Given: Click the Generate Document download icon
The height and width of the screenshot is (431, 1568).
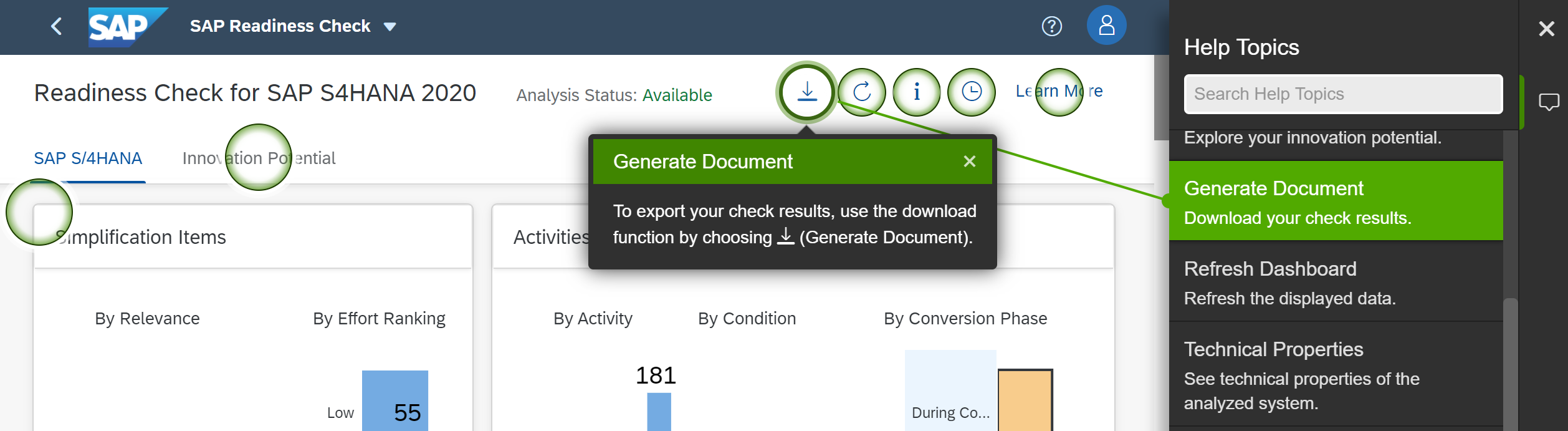Looking at the screenshot, I should (x=807, y=92).
